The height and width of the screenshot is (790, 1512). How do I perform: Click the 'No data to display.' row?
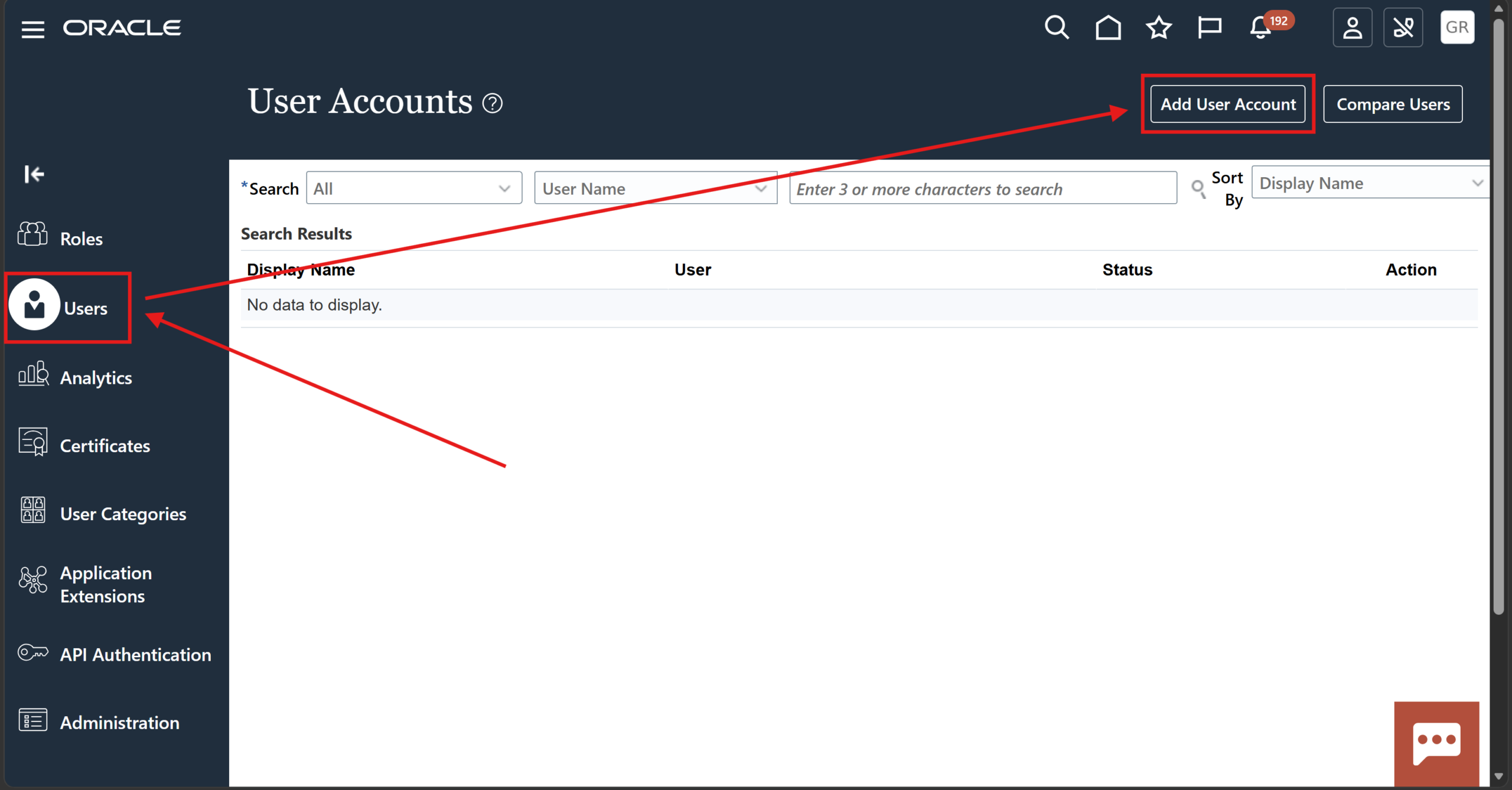[859, 305]
